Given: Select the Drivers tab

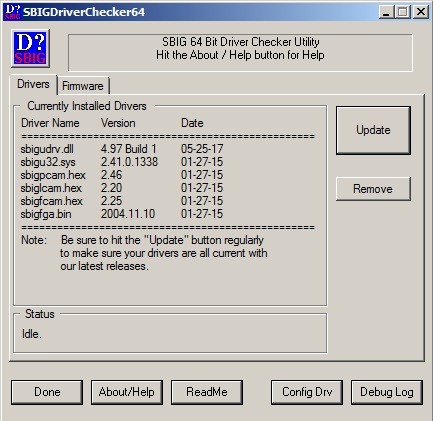Looking at the screenshot, I should point(33,84).
